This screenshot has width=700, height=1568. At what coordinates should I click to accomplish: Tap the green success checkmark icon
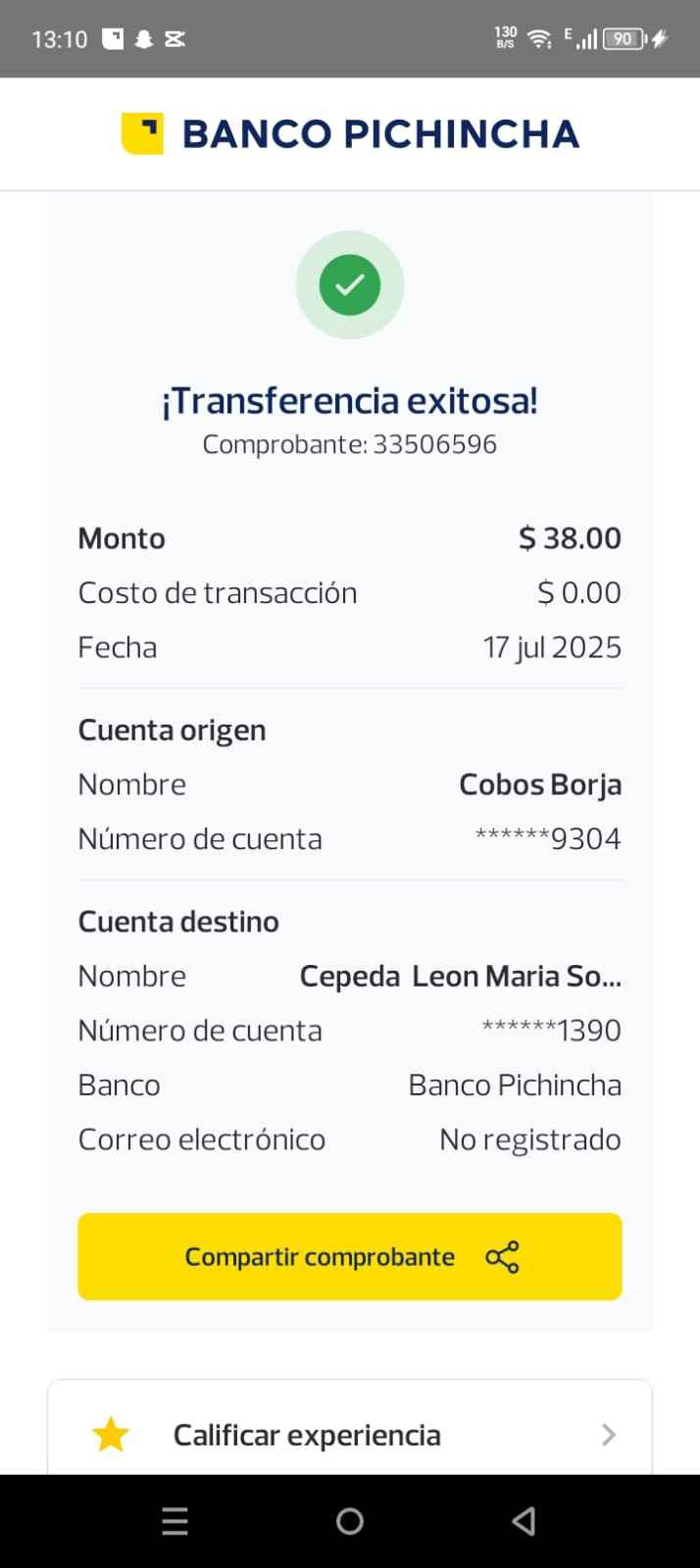[350, 285]
